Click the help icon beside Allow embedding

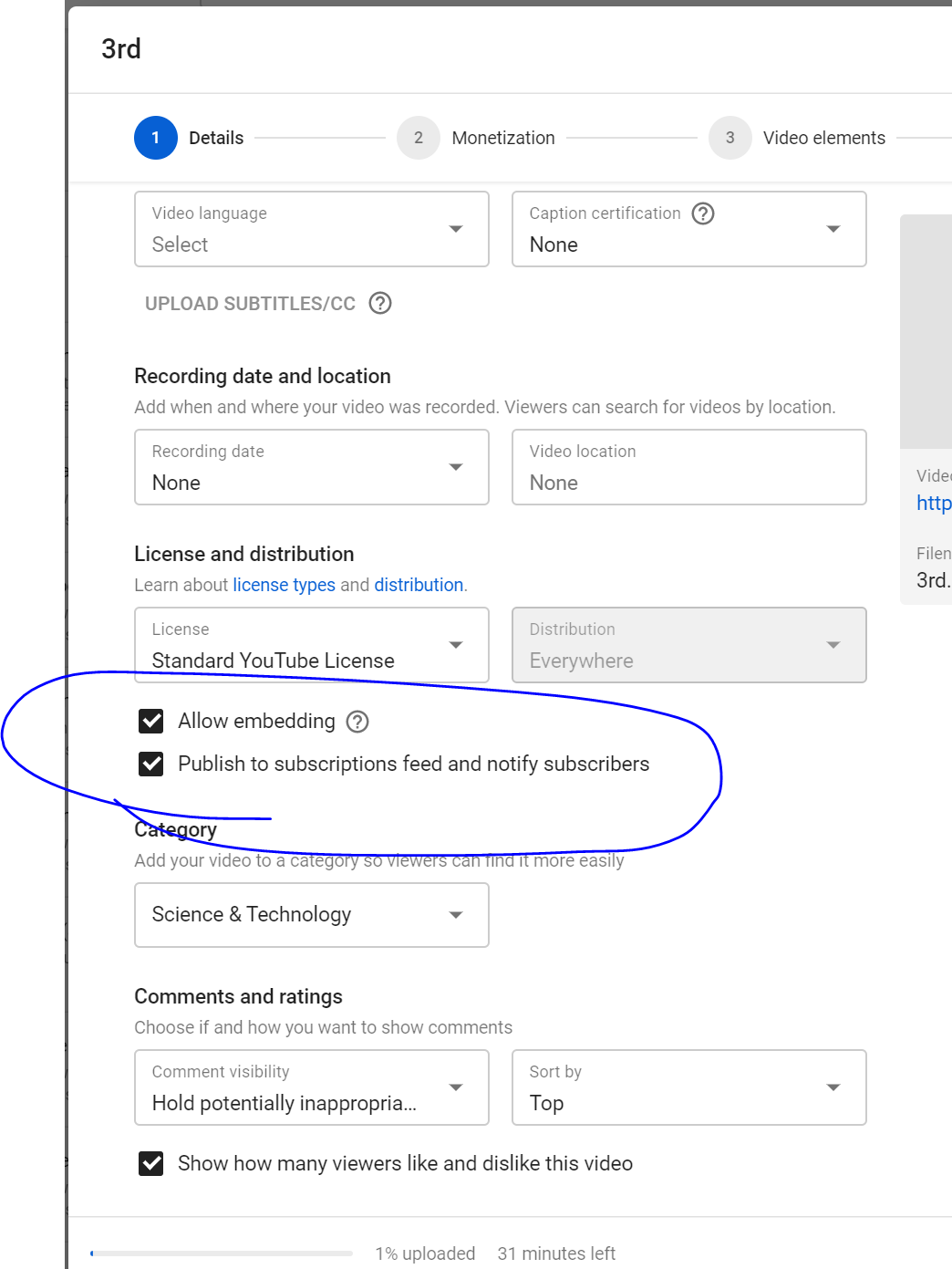point(357,722)
